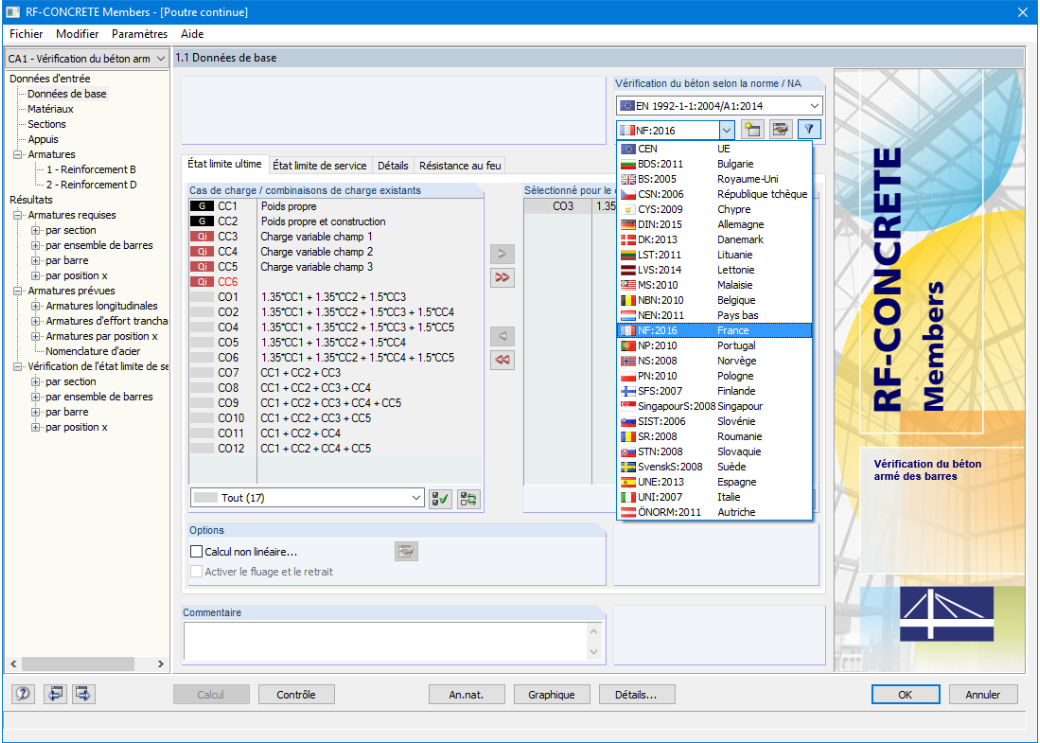Screen dimensions: 1040x743
Task: Click the help question mark icon
Action: point(23,694)
